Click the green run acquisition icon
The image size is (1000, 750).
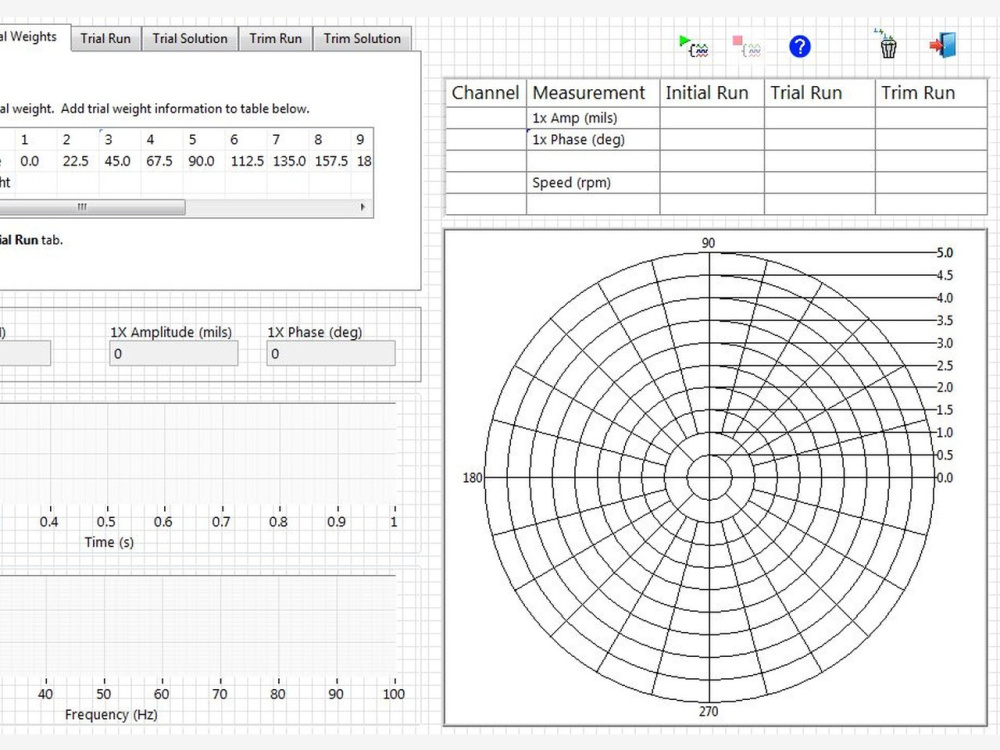coord(693,47)
